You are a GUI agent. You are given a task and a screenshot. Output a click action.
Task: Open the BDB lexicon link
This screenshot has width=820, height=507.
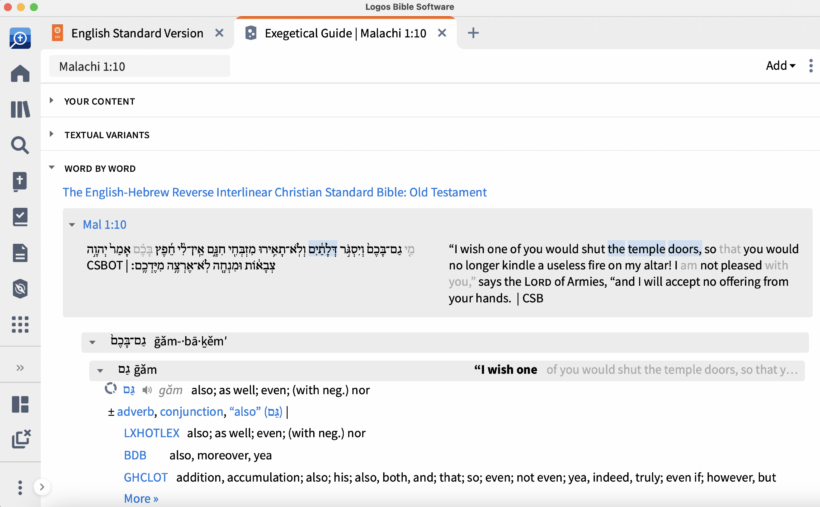[135, 455]
